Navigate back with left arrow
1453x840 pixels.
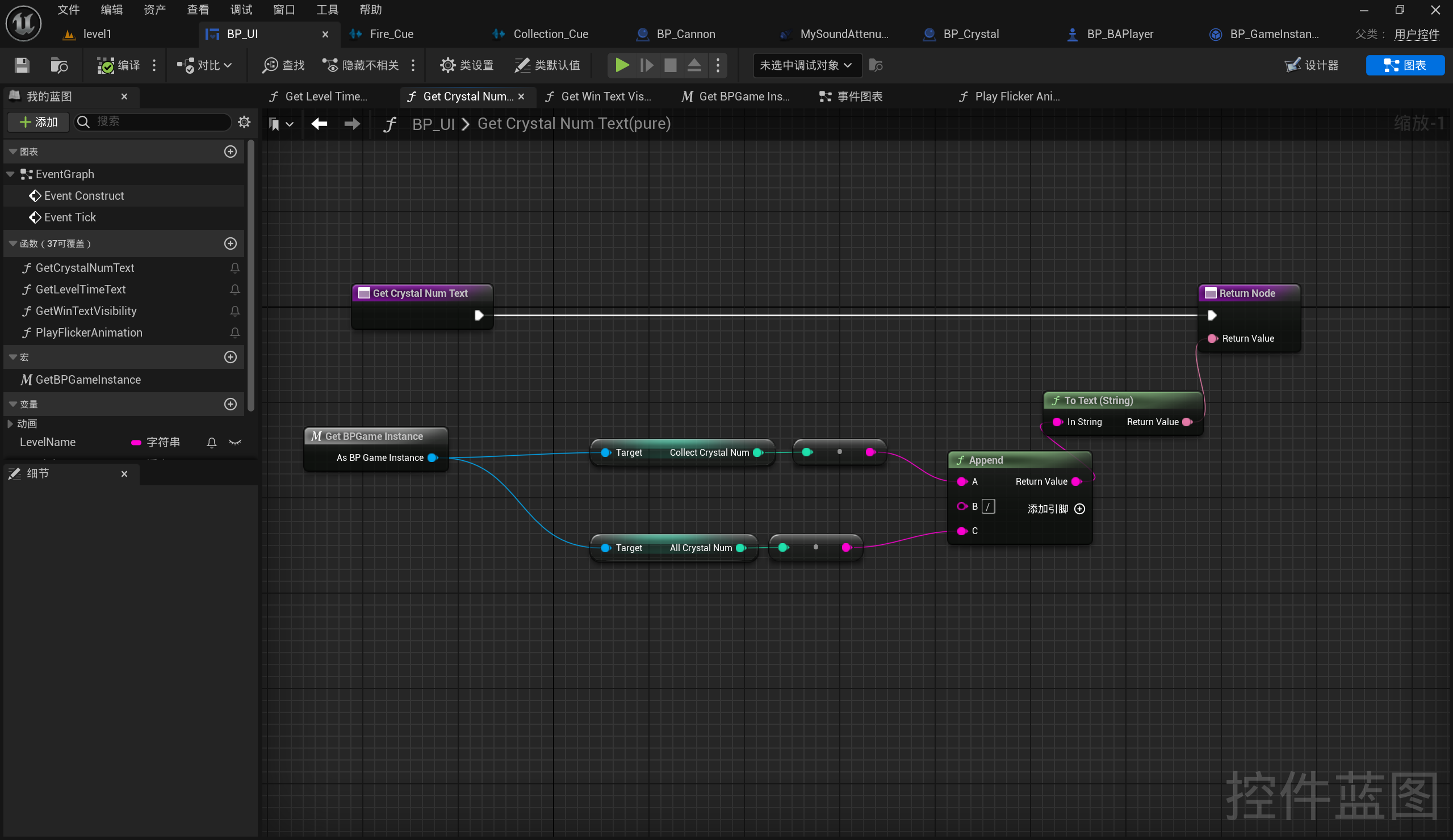319,123
